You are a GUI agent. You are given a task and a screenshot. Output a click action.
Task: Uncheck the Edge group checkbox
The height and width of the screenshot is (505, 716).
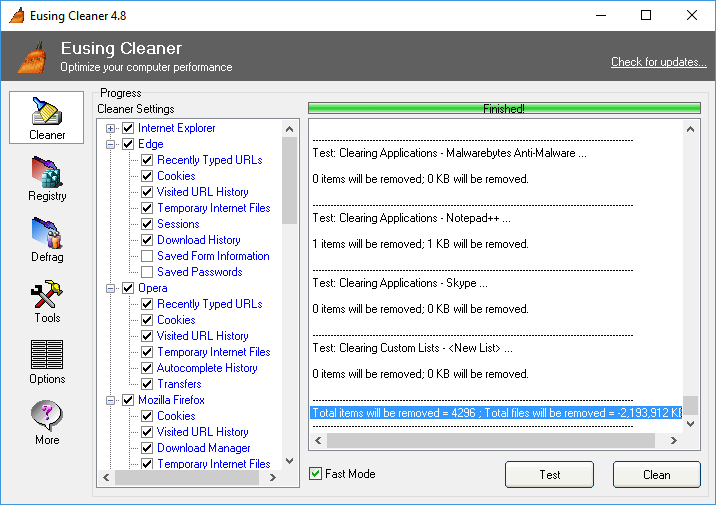tap(128, 144)
